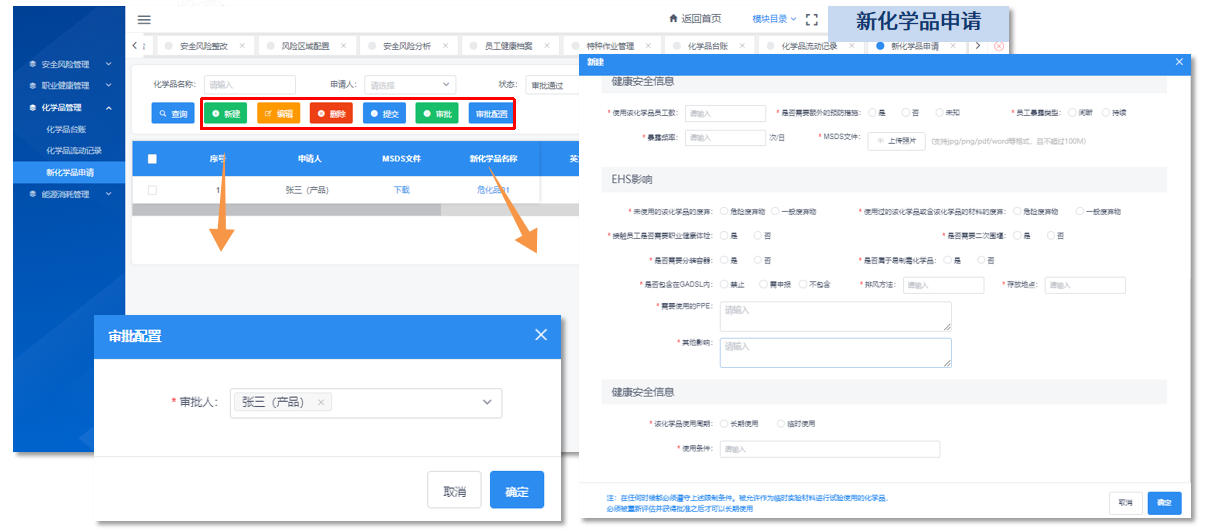Click the fullscreen icon in top bar
This screenshot has height=532, width=1207.
click(x=811, y=19)
